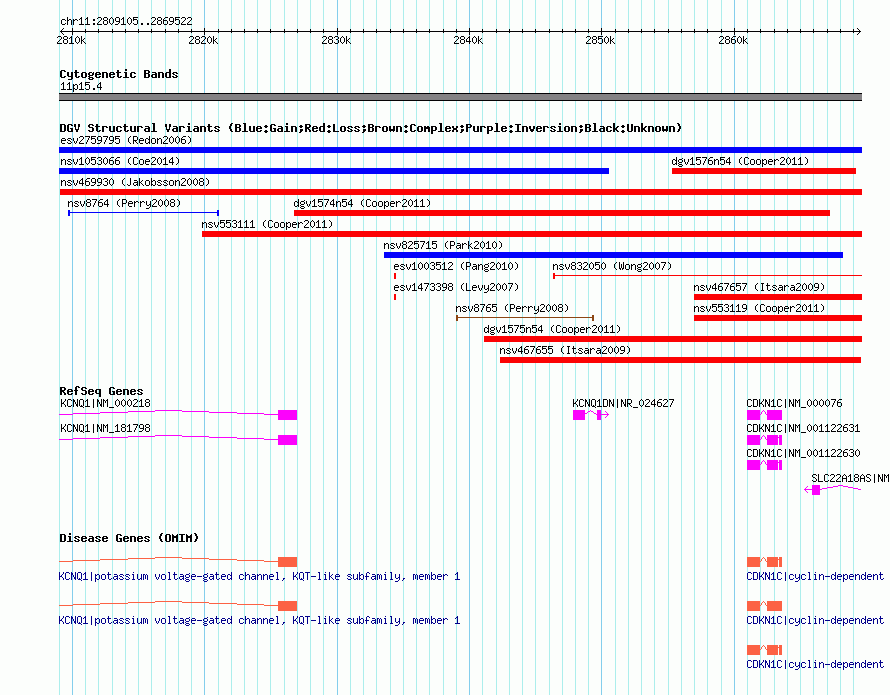Open nsv825715 (Park2010) variant label
This screenshot has height=695, width=890.
pos(443,245)
